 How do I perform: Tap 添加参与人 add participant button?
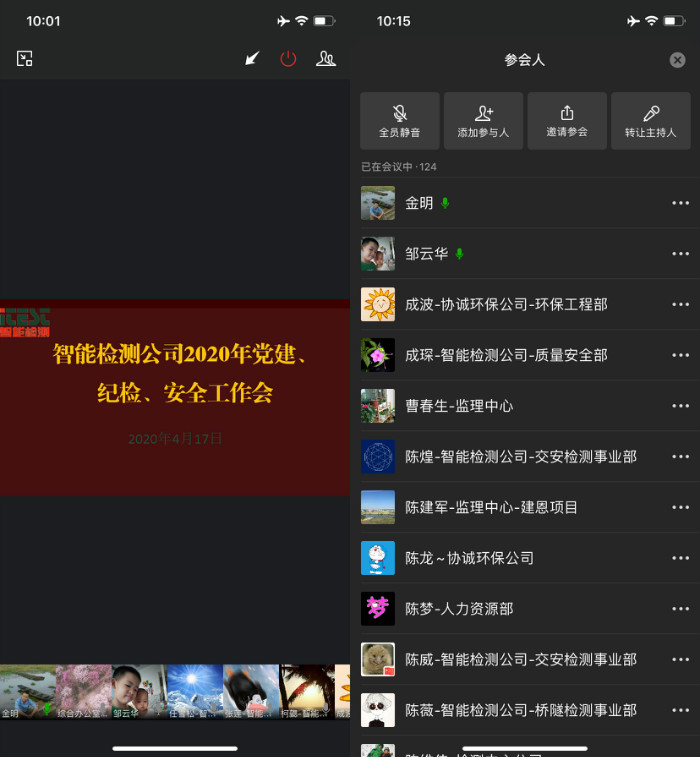(483, 121)
